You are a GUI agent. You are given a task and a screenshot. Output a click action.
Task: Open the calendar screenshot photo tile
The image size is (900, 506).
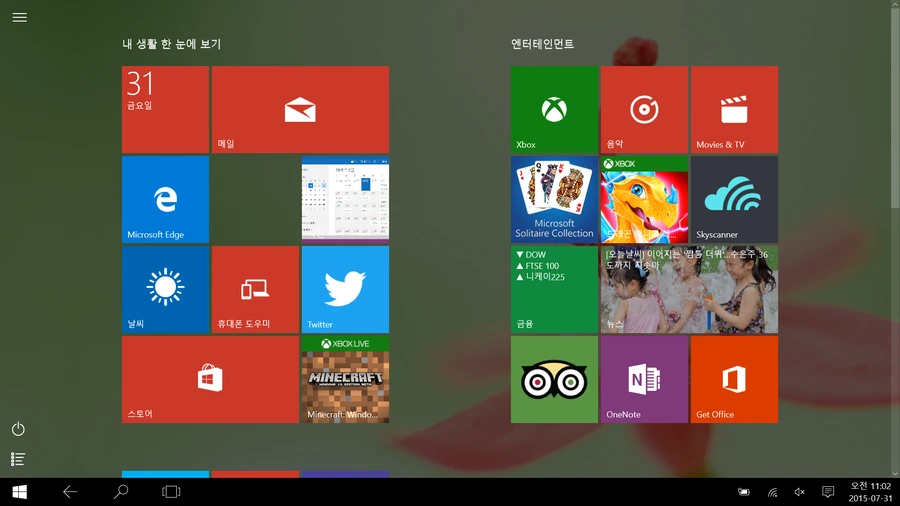(x=346, y=200)
